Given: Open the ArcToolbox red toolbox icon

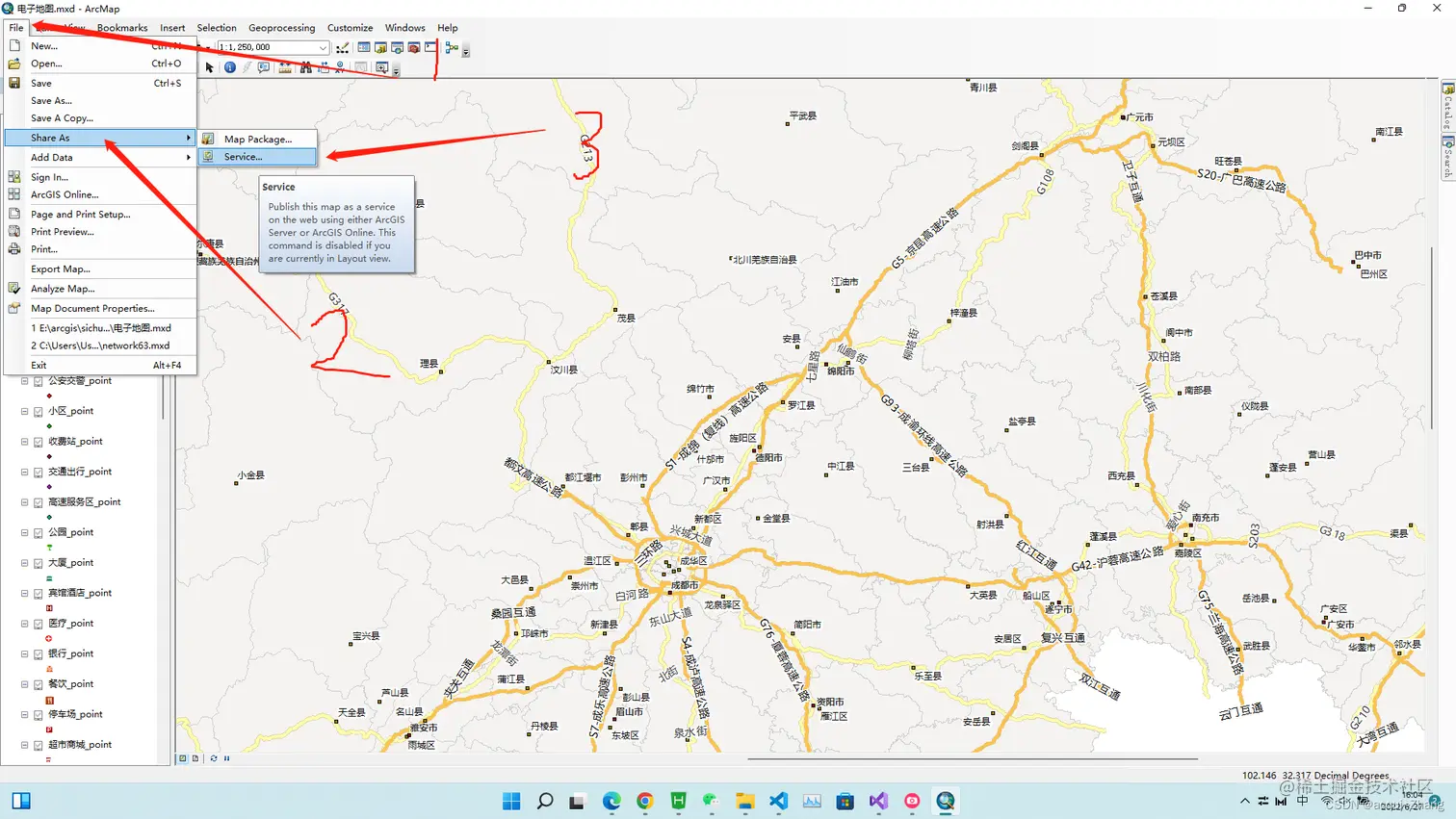Looking at the screenshot, I should [x=414, y=47].
